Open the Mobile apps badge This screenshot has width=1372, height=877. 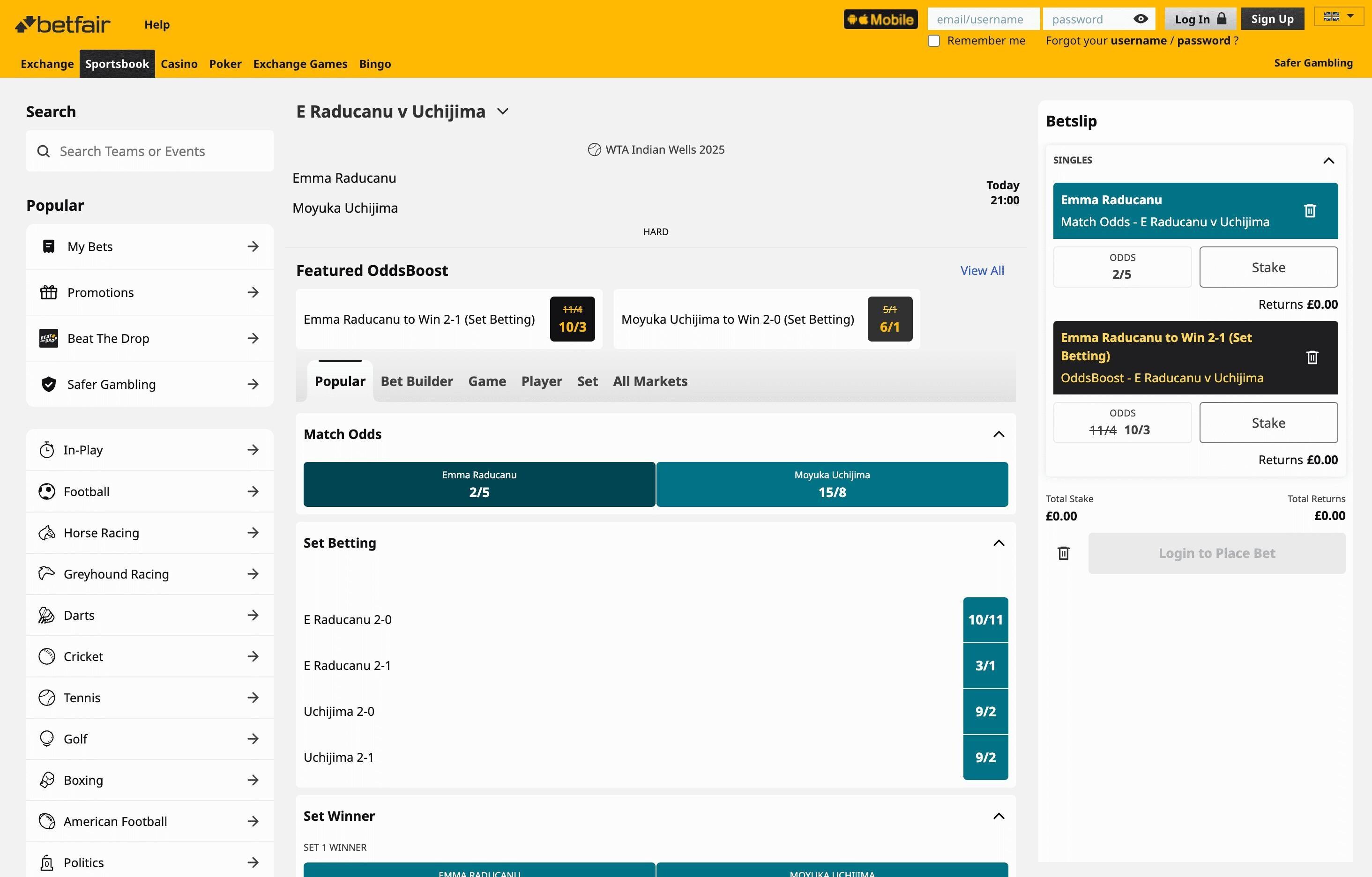pos(880,19)
